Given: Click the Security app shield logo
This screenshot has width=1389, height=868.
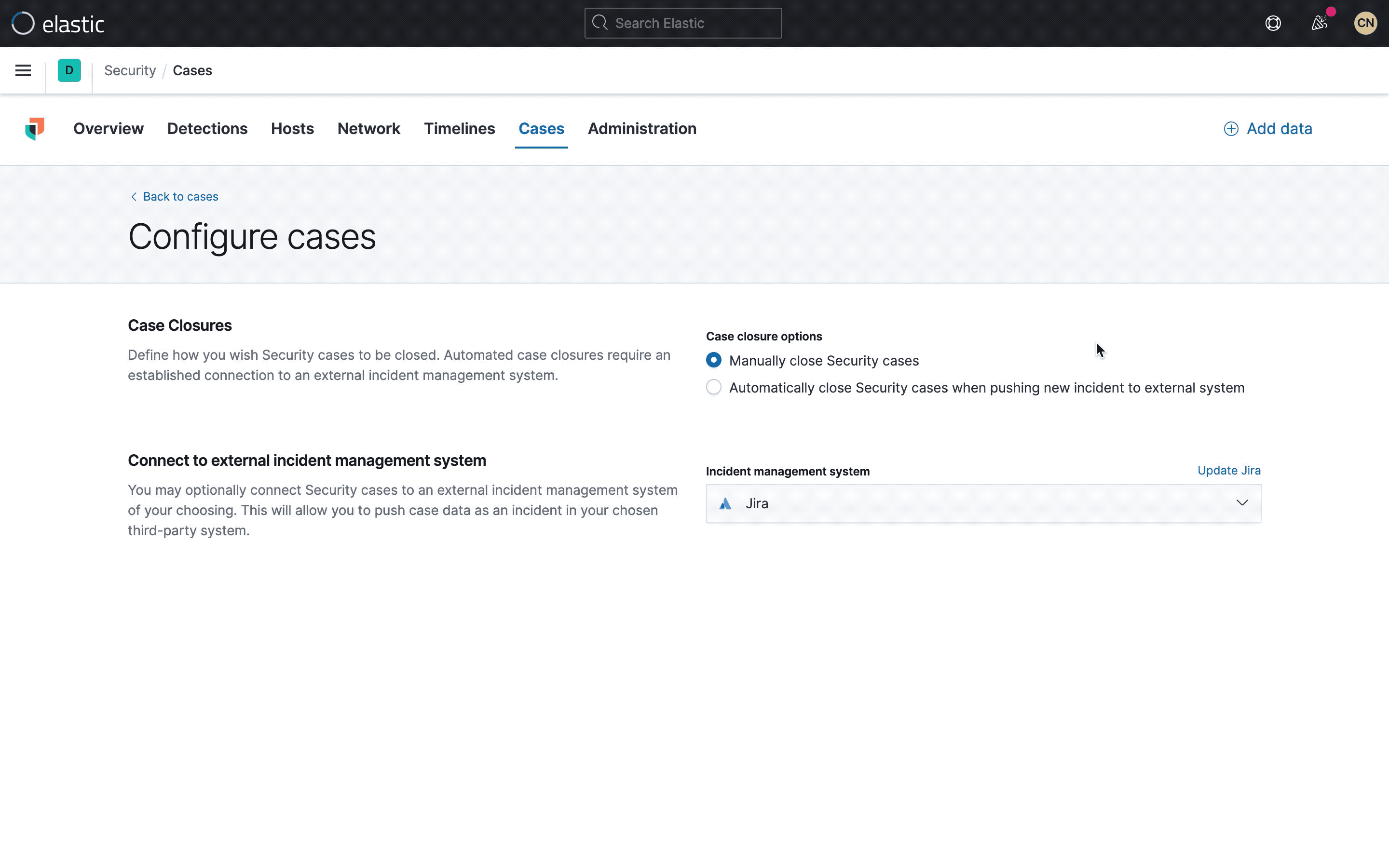Looking at the screenshot, I should pyautogui.click(x=34, y=129).
